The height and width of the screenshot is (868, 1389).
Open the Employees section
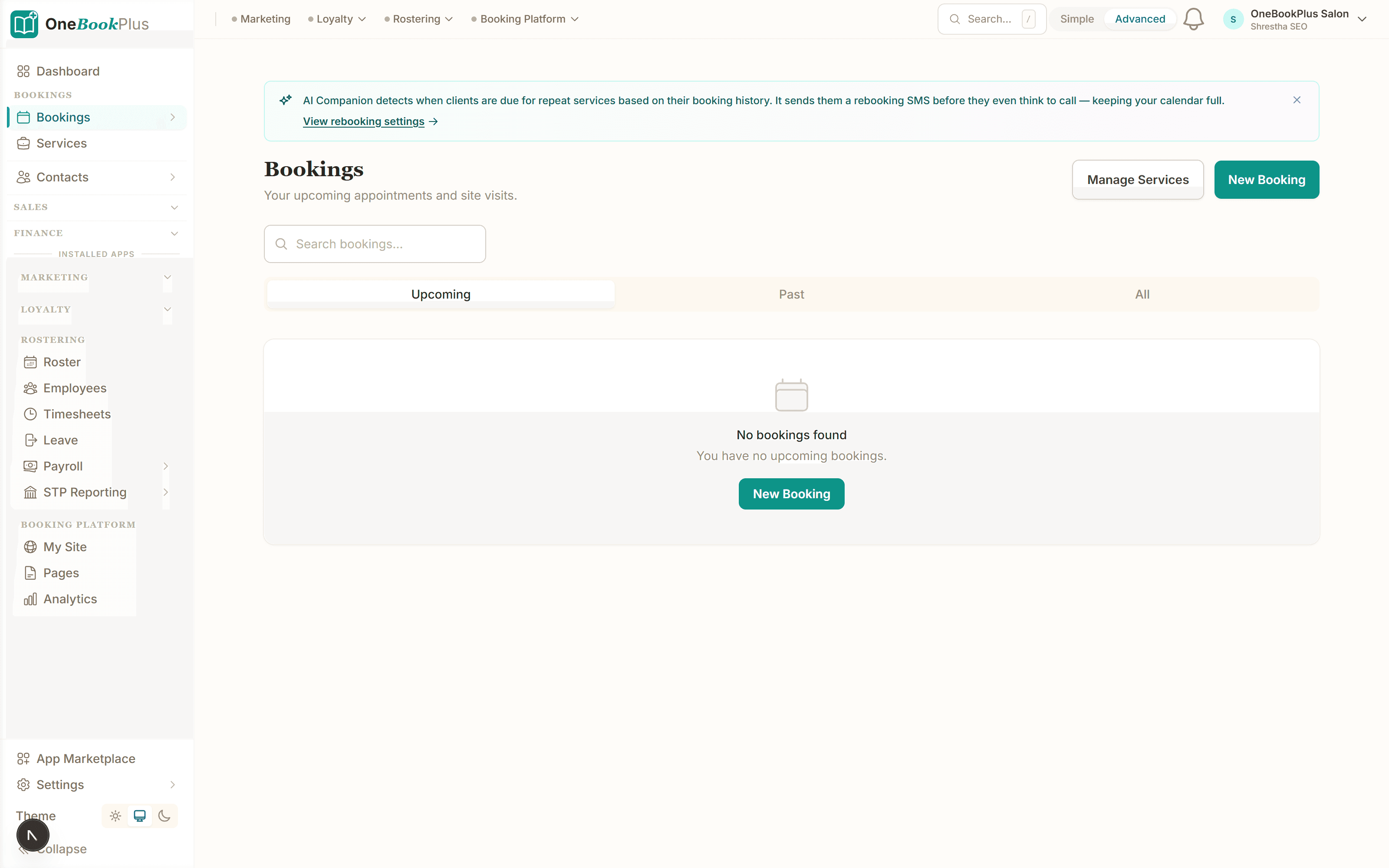(74, 388)
